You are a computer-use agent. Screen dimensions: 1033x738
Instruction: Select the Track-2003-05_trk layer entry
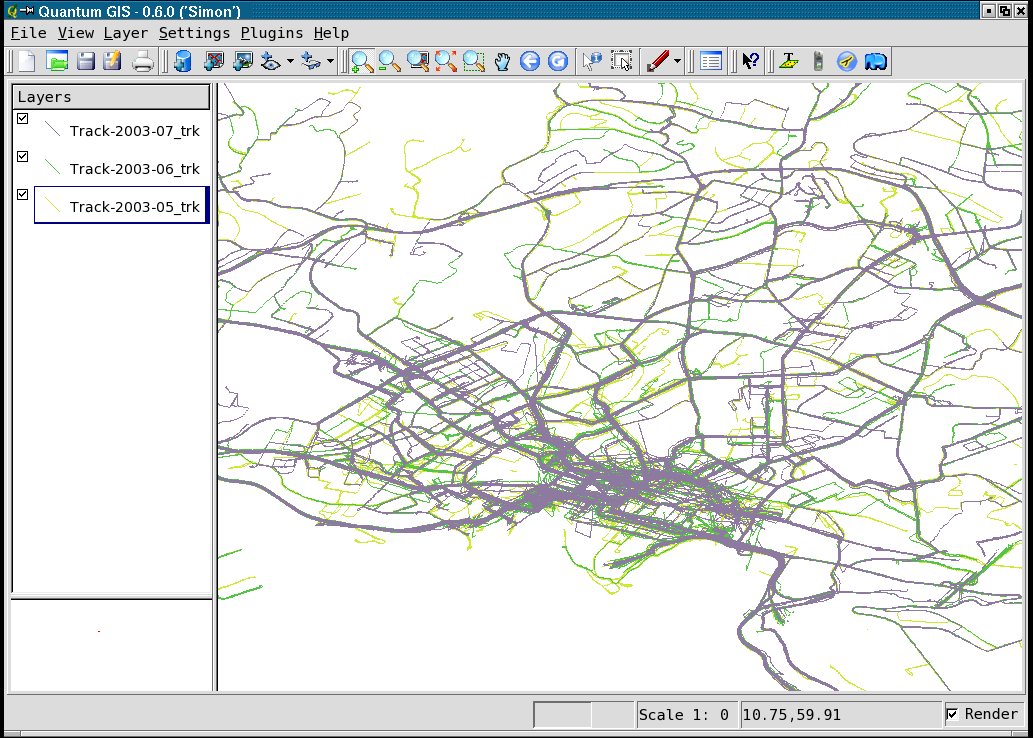(134, 207)
